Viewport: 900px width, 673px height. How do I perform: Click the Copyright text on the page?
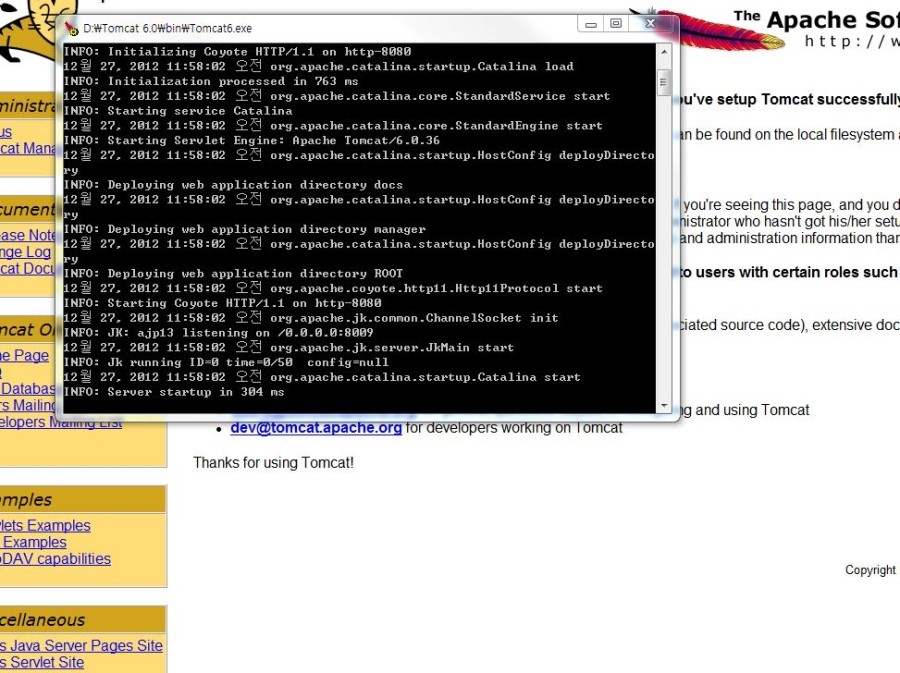click(870, 570)
